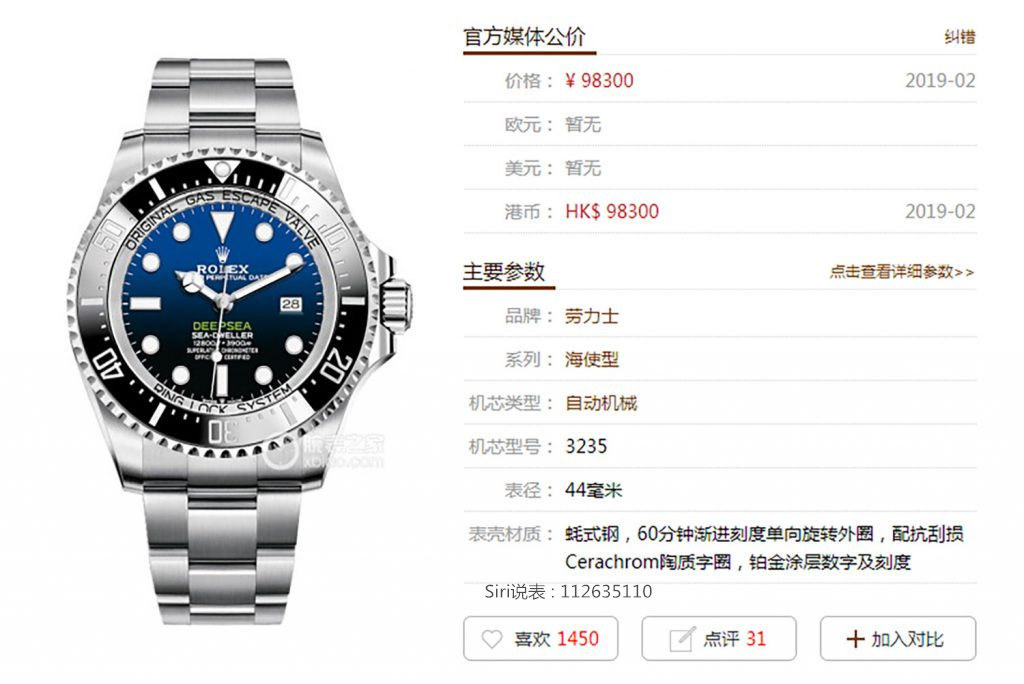Open the 劳力士 brand link
The height and width of the screenshot is (684, 1024).
pos(591,316)
